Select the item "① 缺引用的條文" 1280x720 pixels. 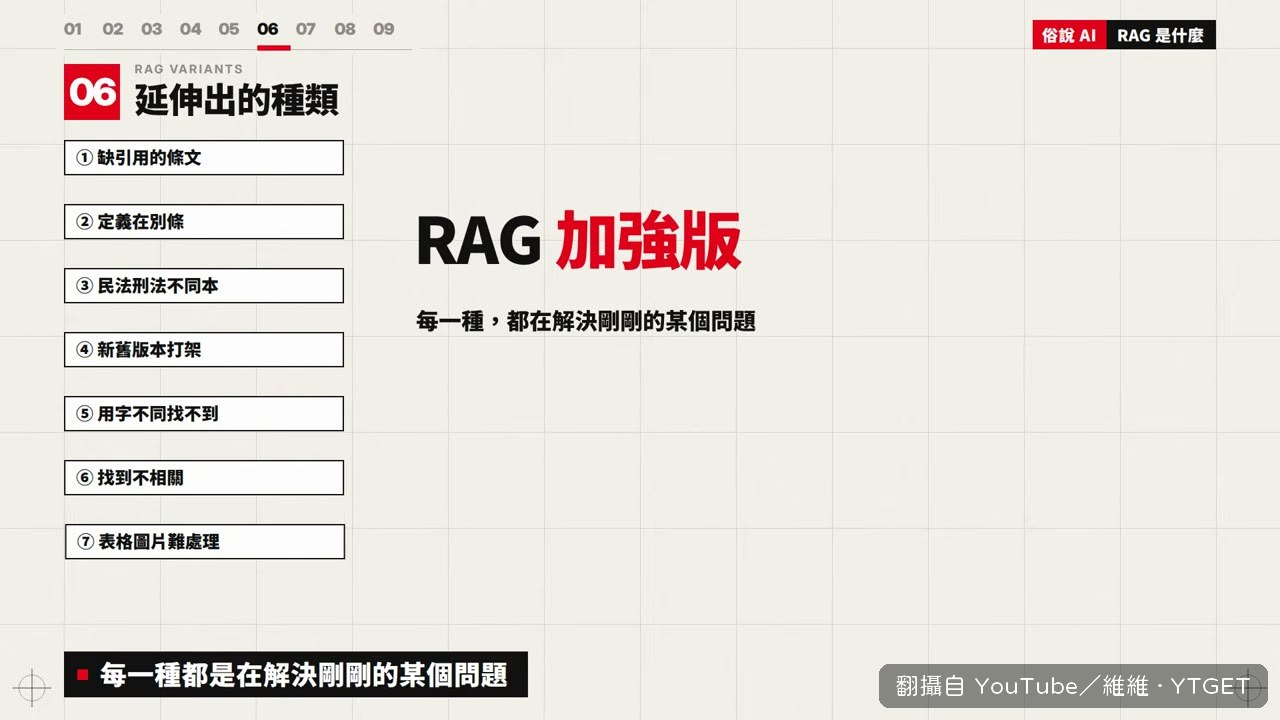click(x=204, y=158)
